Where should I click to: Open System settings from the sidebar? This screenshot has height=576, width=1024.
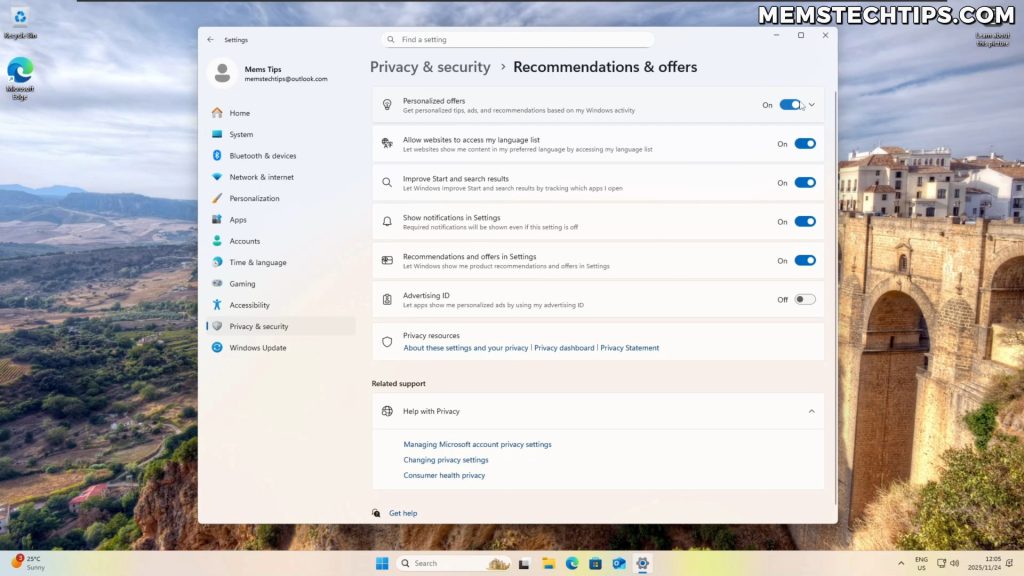(x=241, y=134)
